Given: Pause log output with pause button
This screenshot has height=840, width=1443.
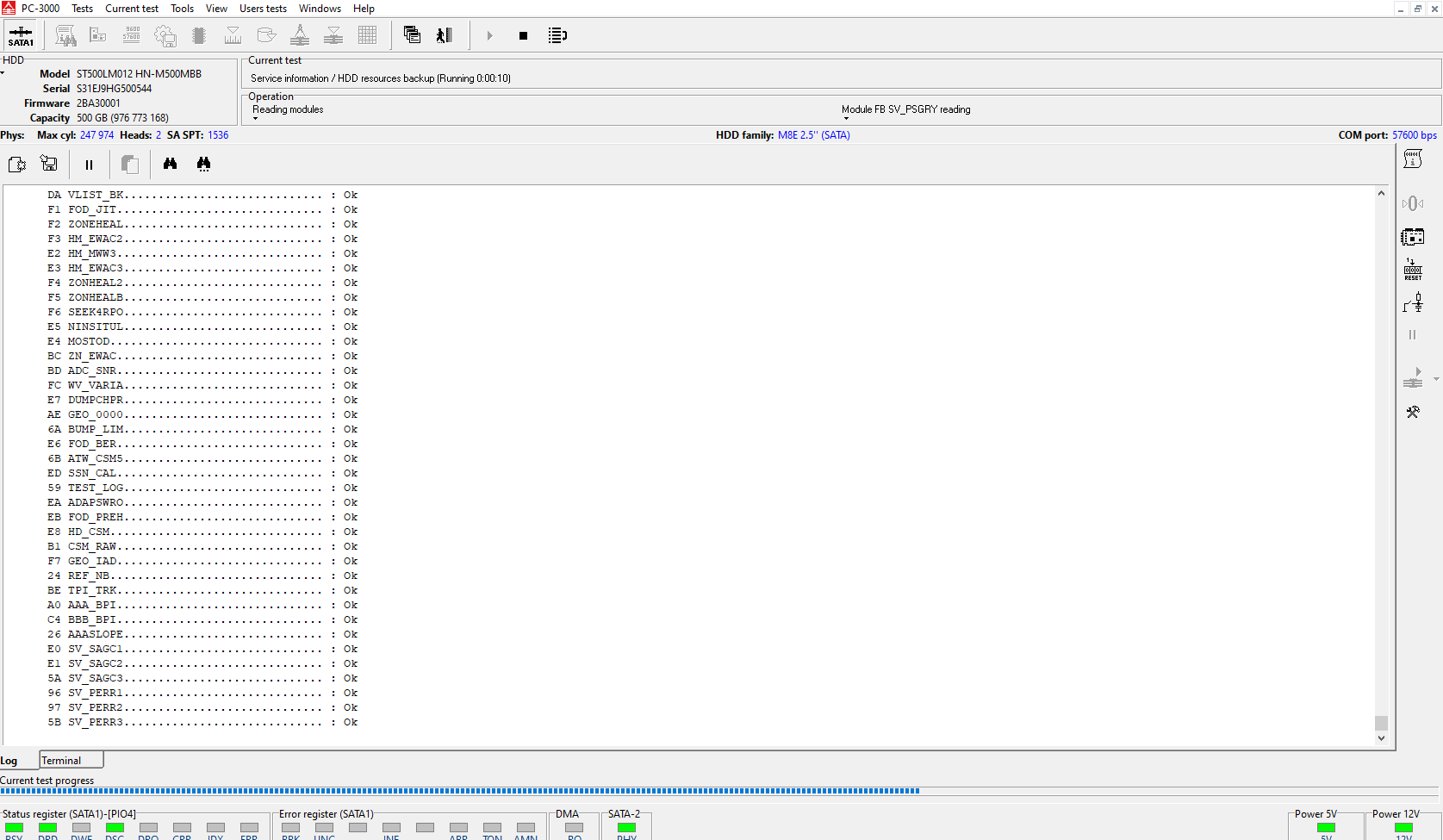Looking at the screenshot, I should (x=89, y=165).
